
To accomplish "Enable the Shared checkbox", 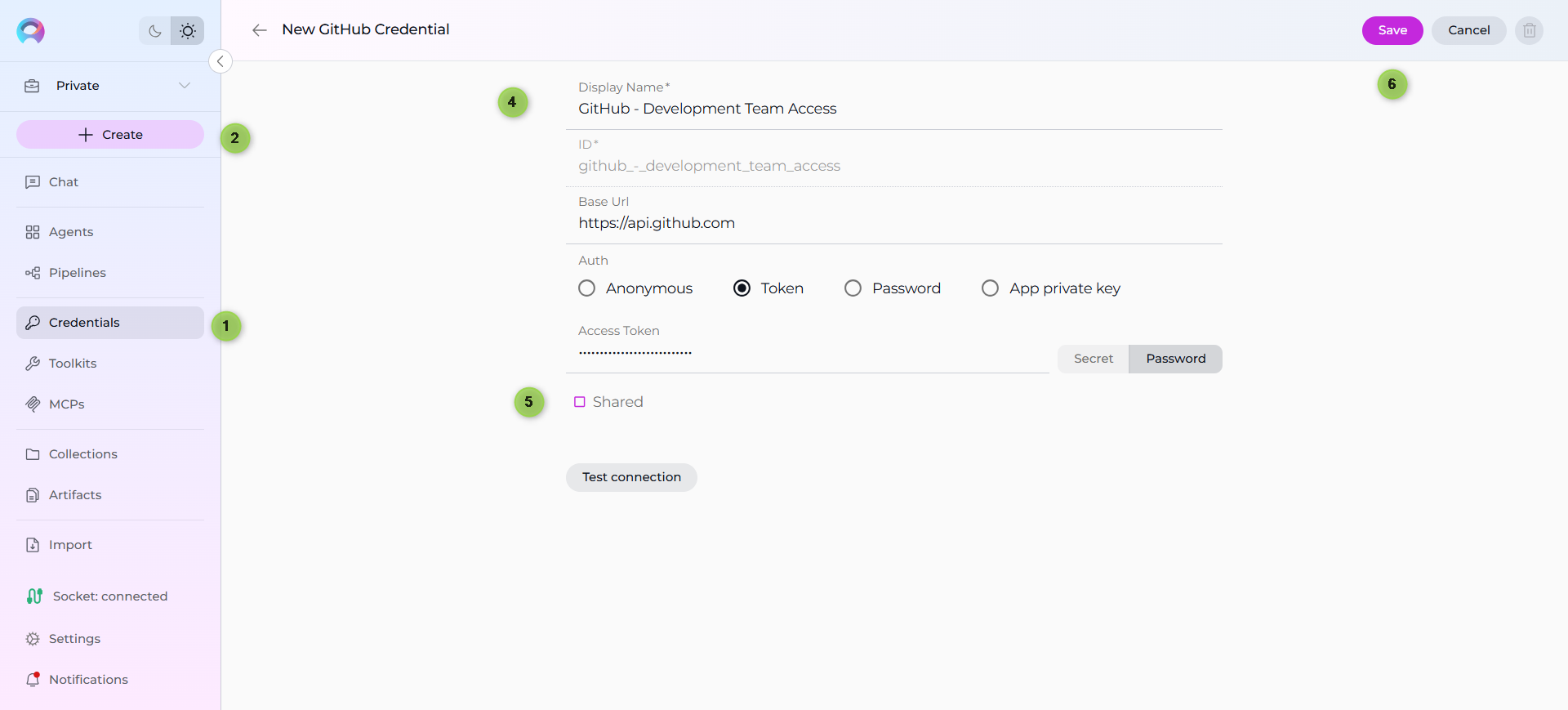I will [580, 402].
